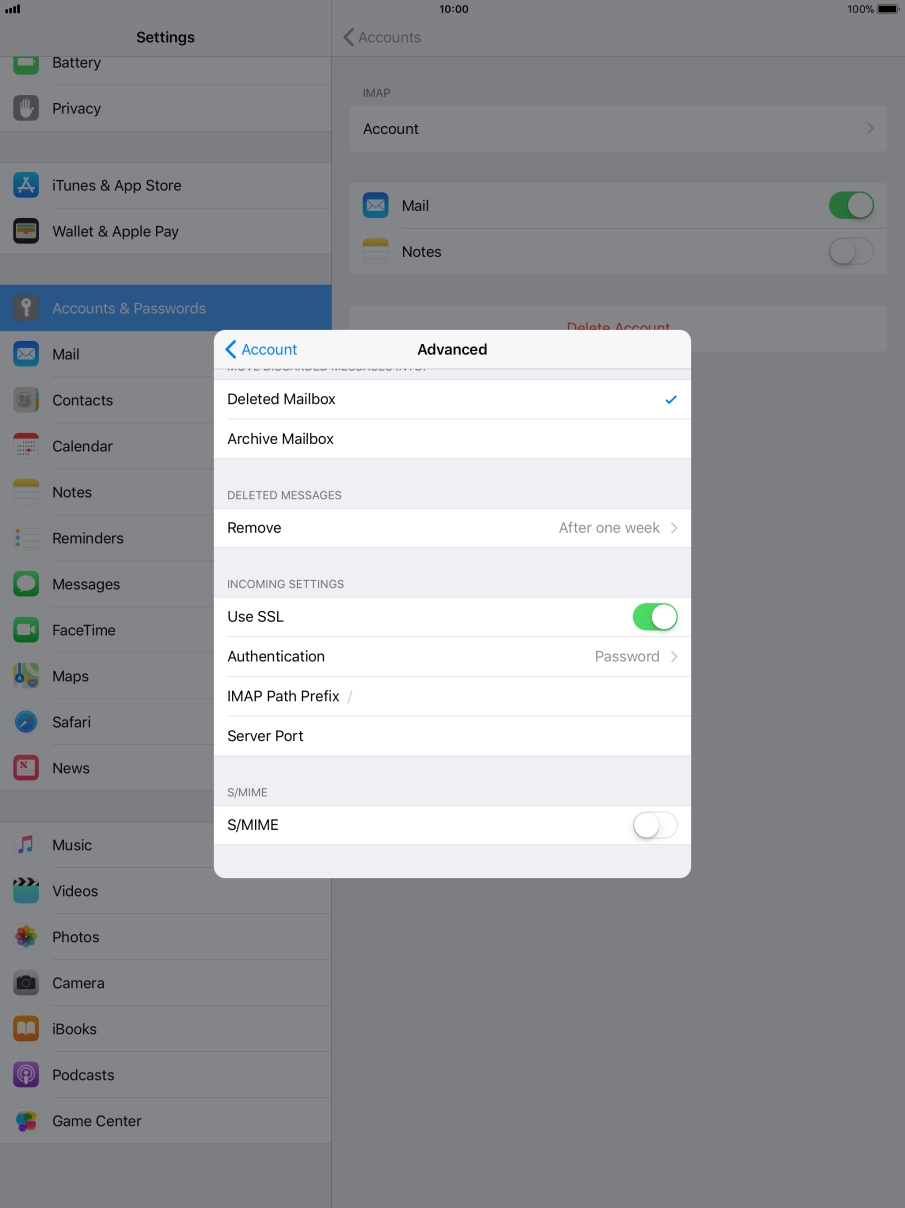
Task: Open Remove After one week options
Action: coord(452,528)
